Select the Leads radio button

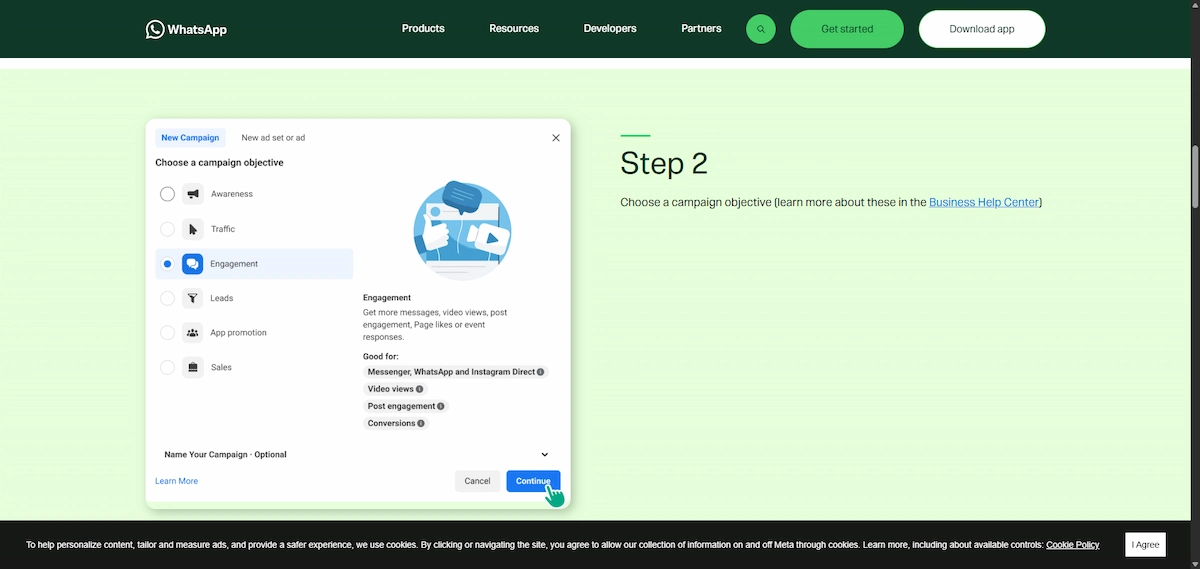pyautogui.click(x=167, y=298)
